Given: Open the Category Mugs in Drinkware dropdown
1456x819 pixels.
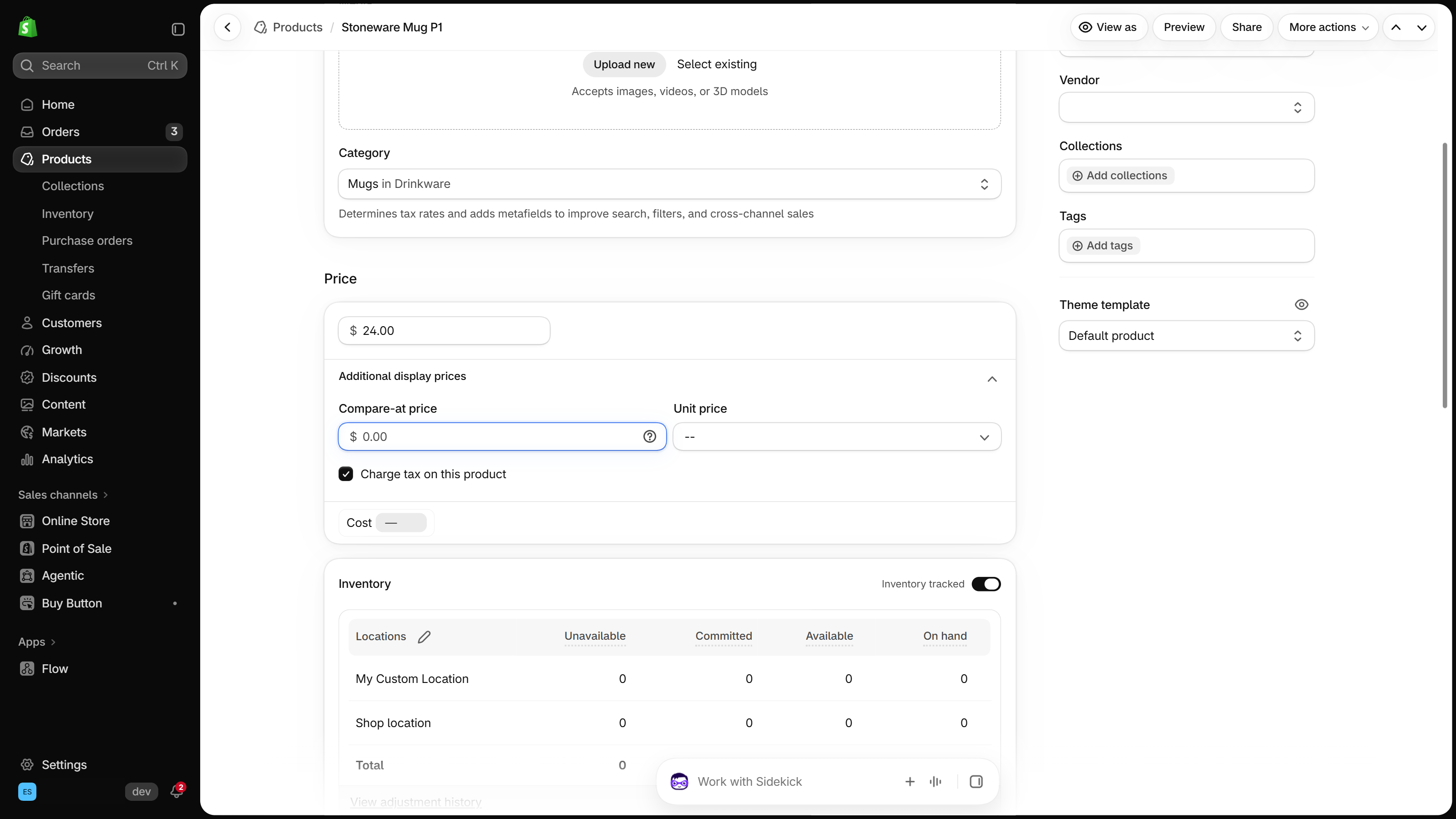Looking at the screenshot, I should (670, 184).
